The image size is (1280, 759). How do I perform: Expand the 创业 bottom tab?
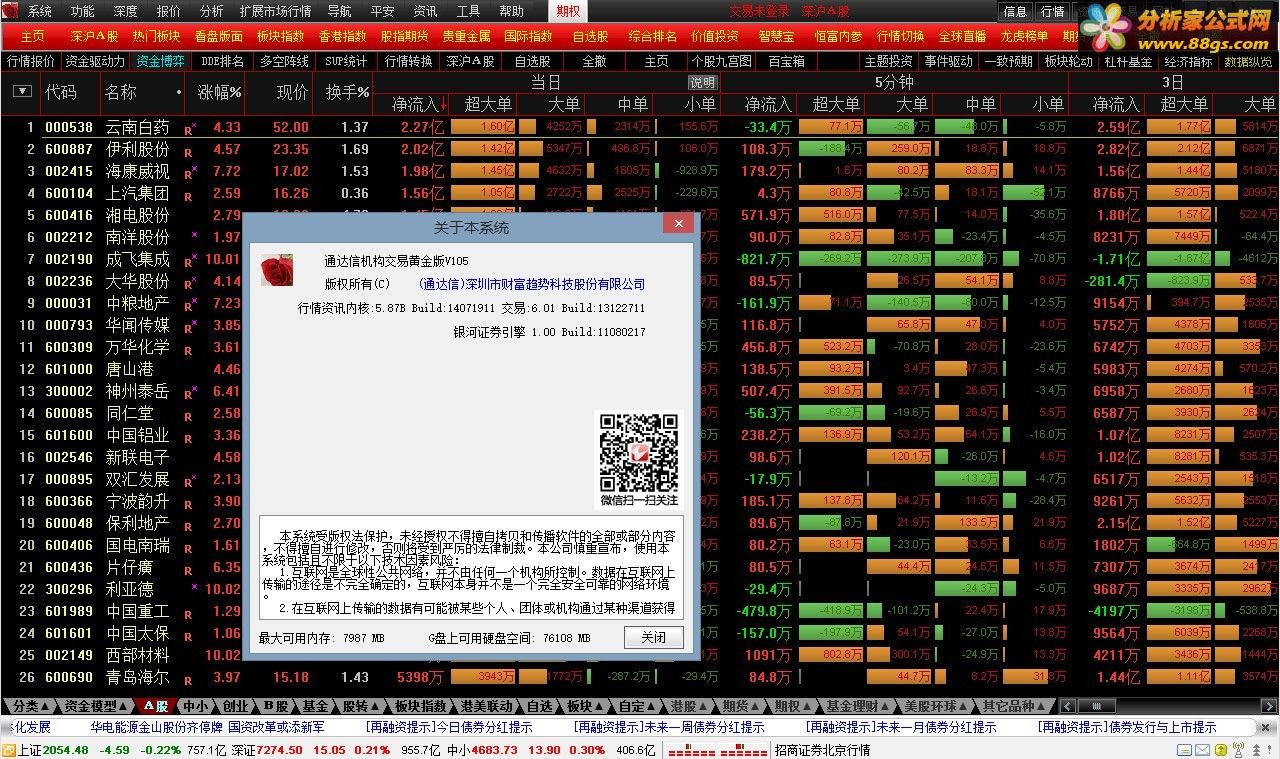pos(236,706)
